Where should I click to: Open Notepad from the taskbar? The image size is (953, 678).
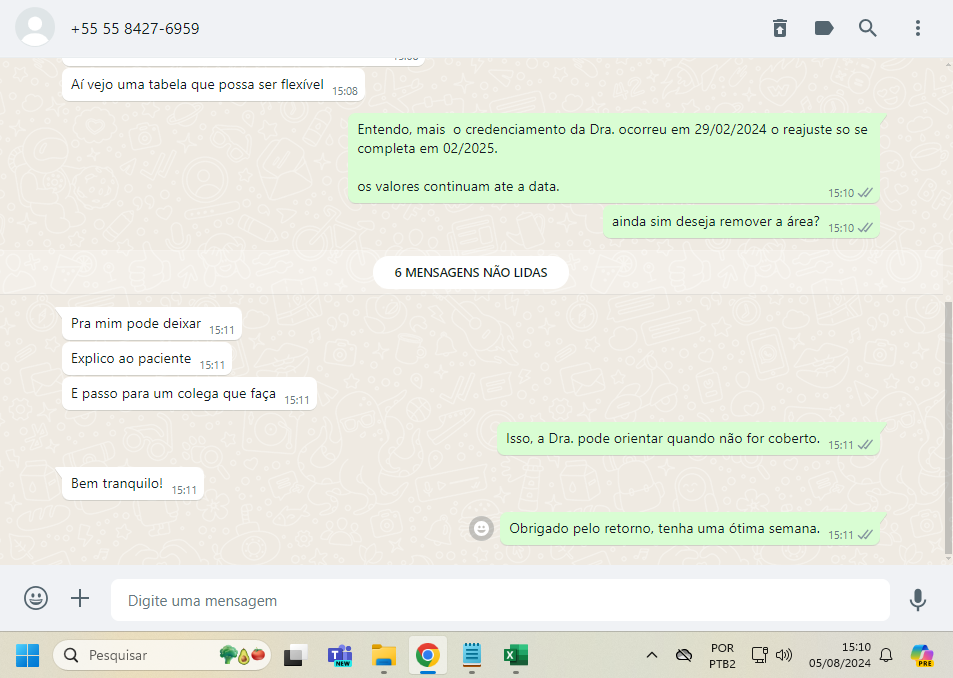click(x=472, y=655)
